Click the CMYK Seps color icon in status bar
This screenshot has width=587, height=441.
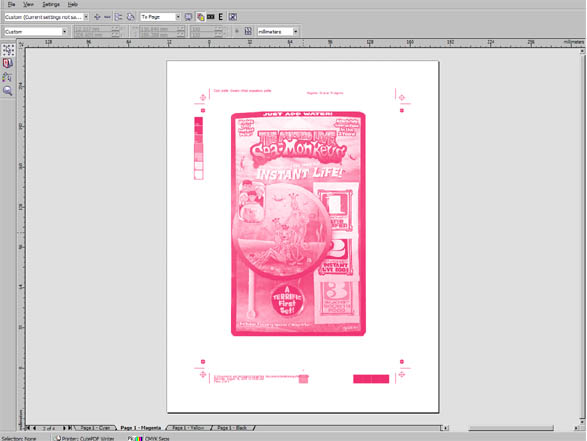139,438
